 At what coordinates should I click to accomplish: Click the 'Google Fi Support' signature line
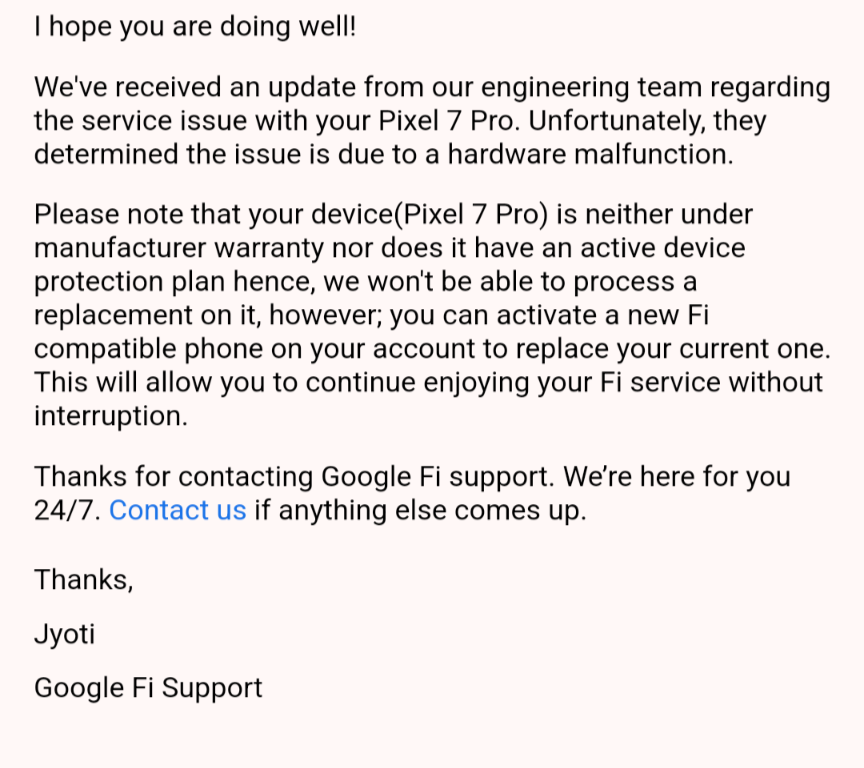tap(148, 688)
